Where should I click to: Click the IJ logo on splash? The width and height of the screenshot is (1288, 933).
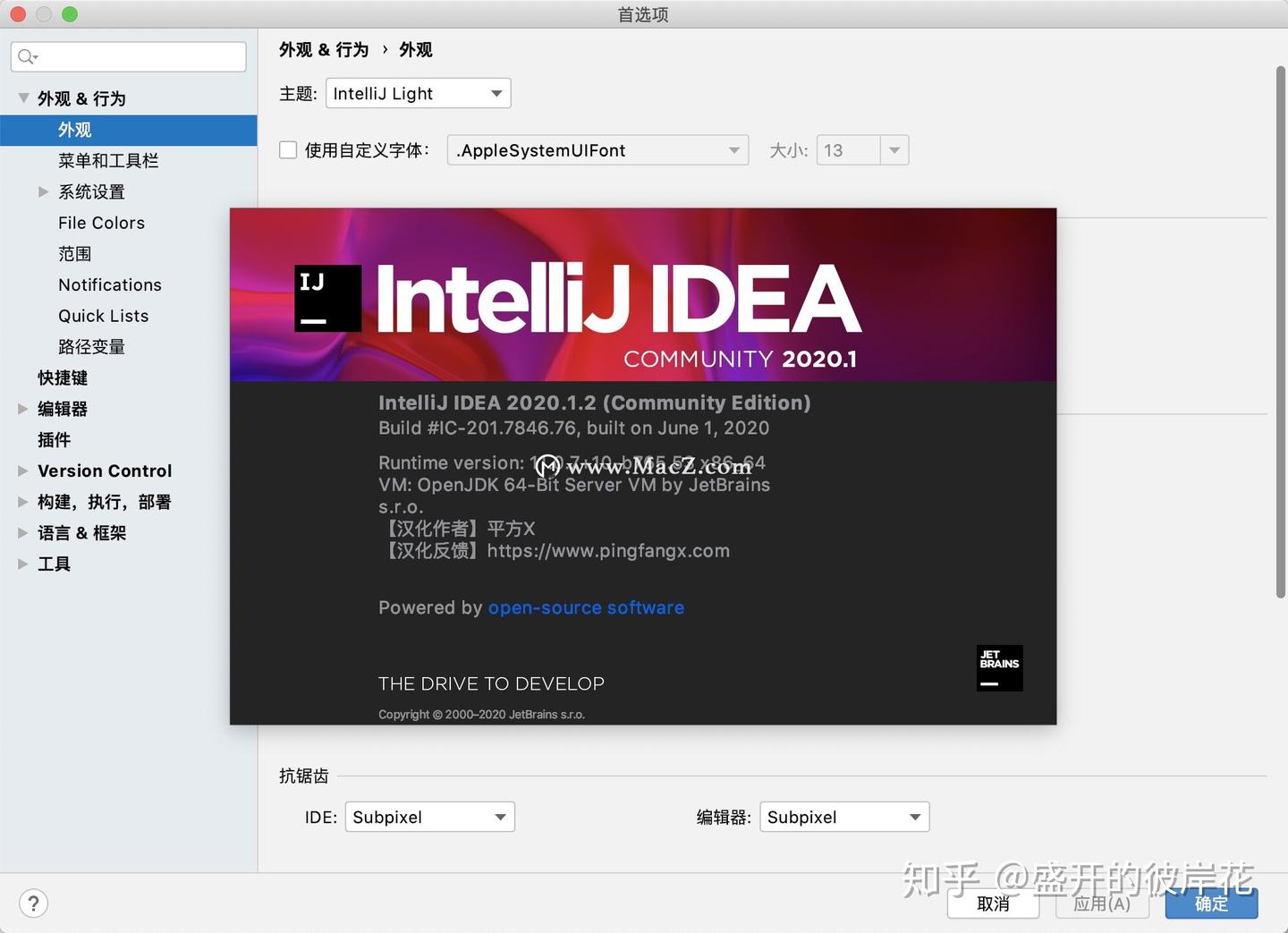pos(328,298)
